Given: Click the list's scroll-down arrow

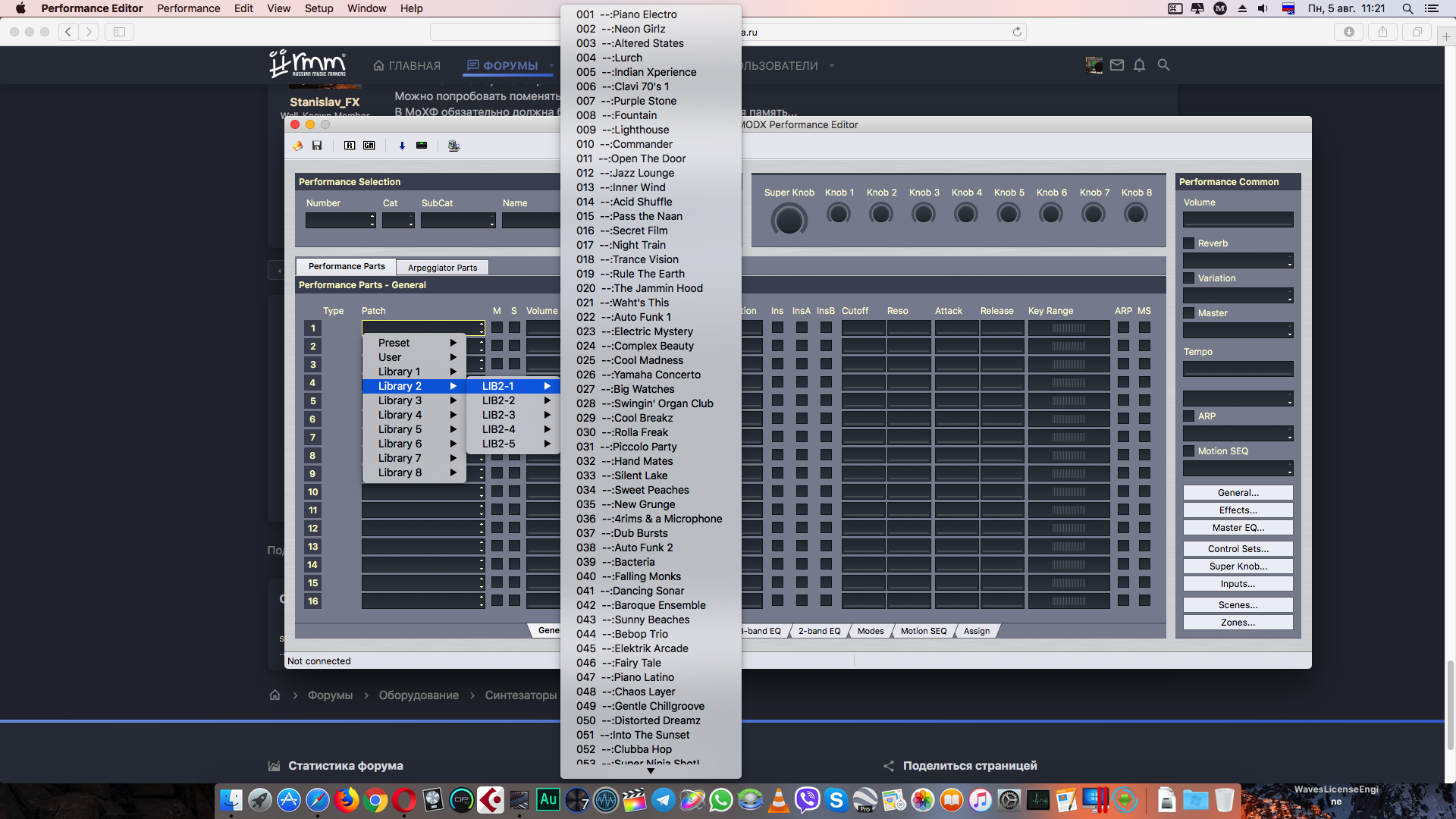Looking at the screenshot, I should click(650, 771).
